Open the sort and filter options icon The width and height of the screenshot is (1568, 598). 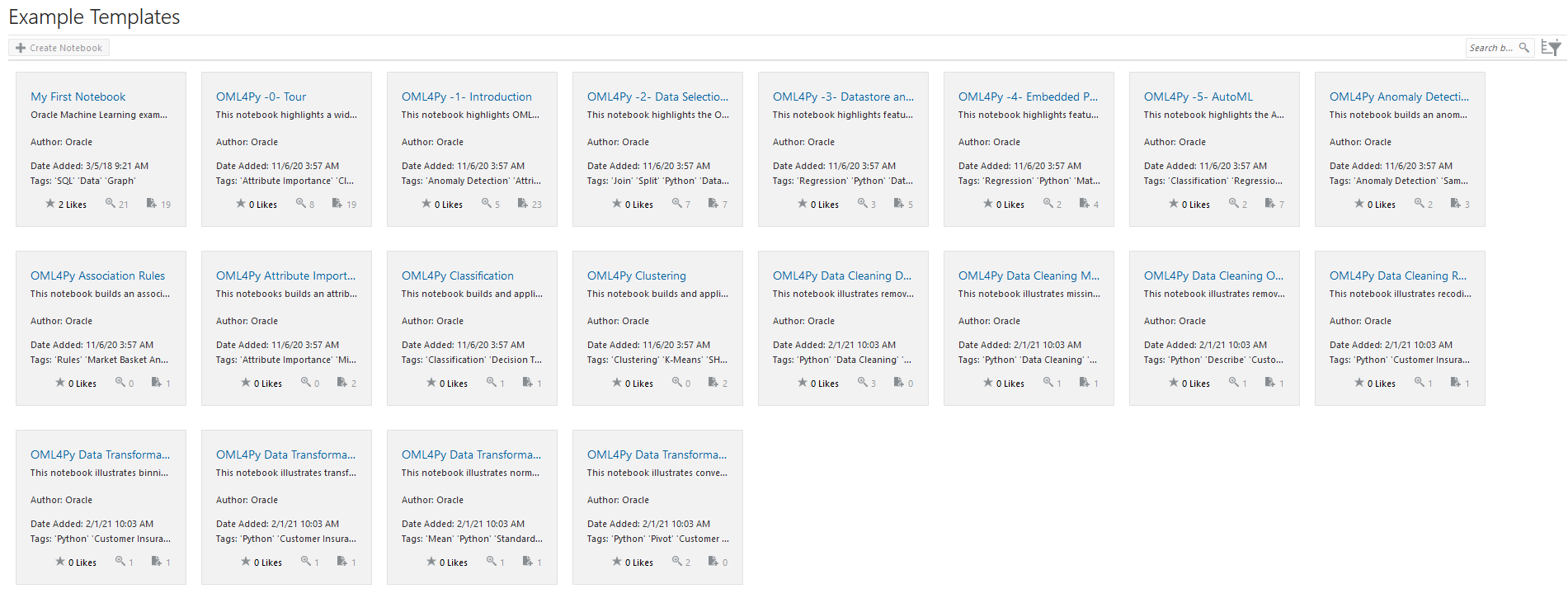click(x=1552, y=48)
